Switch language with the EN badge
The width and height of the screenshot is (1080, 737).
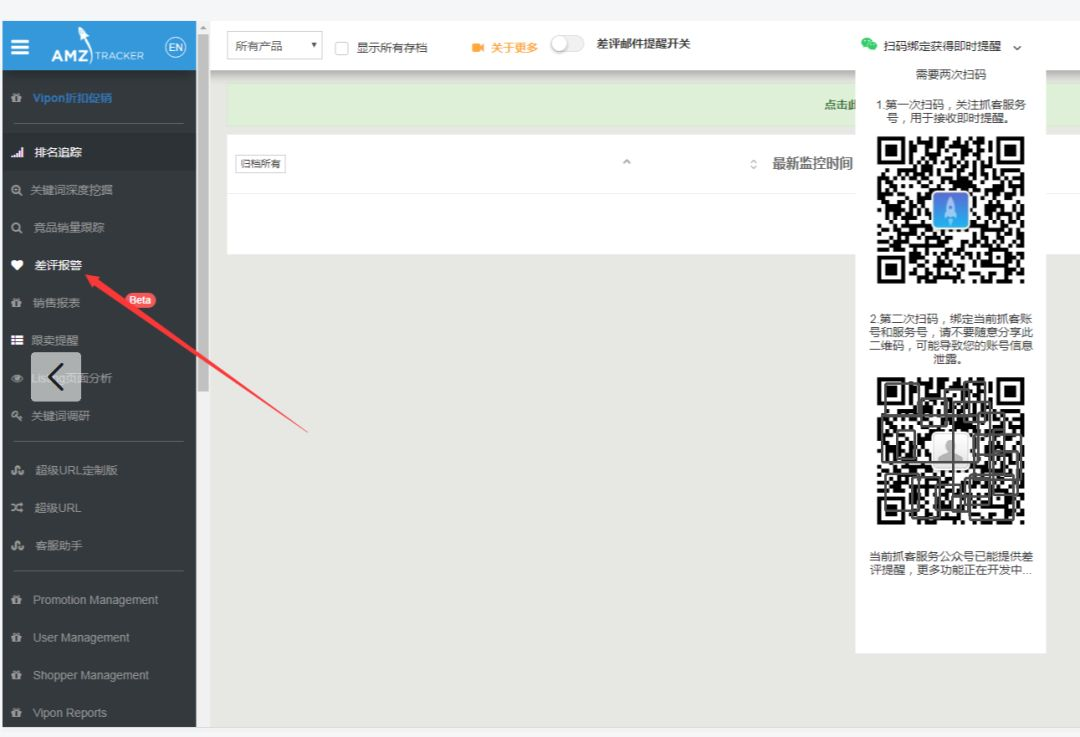(x=176, y=47)
